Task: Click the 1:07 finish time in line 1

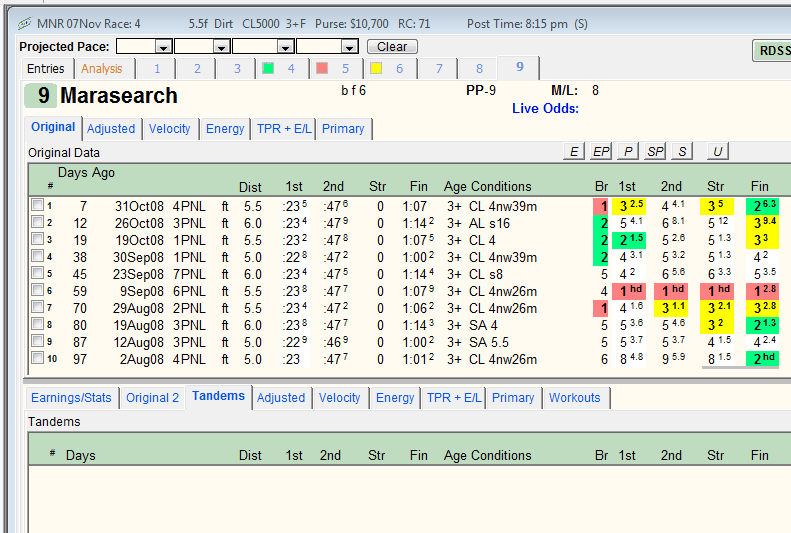Action: tap(415, 207)
